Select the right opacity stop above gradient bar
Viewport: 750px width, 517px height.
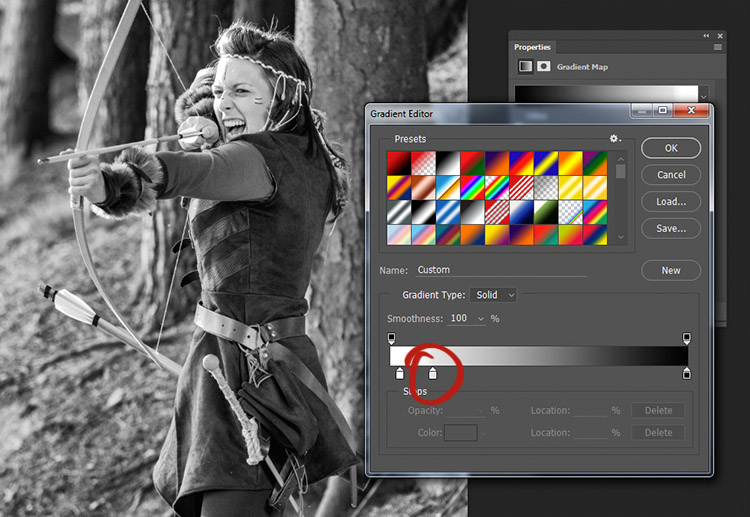687,338
